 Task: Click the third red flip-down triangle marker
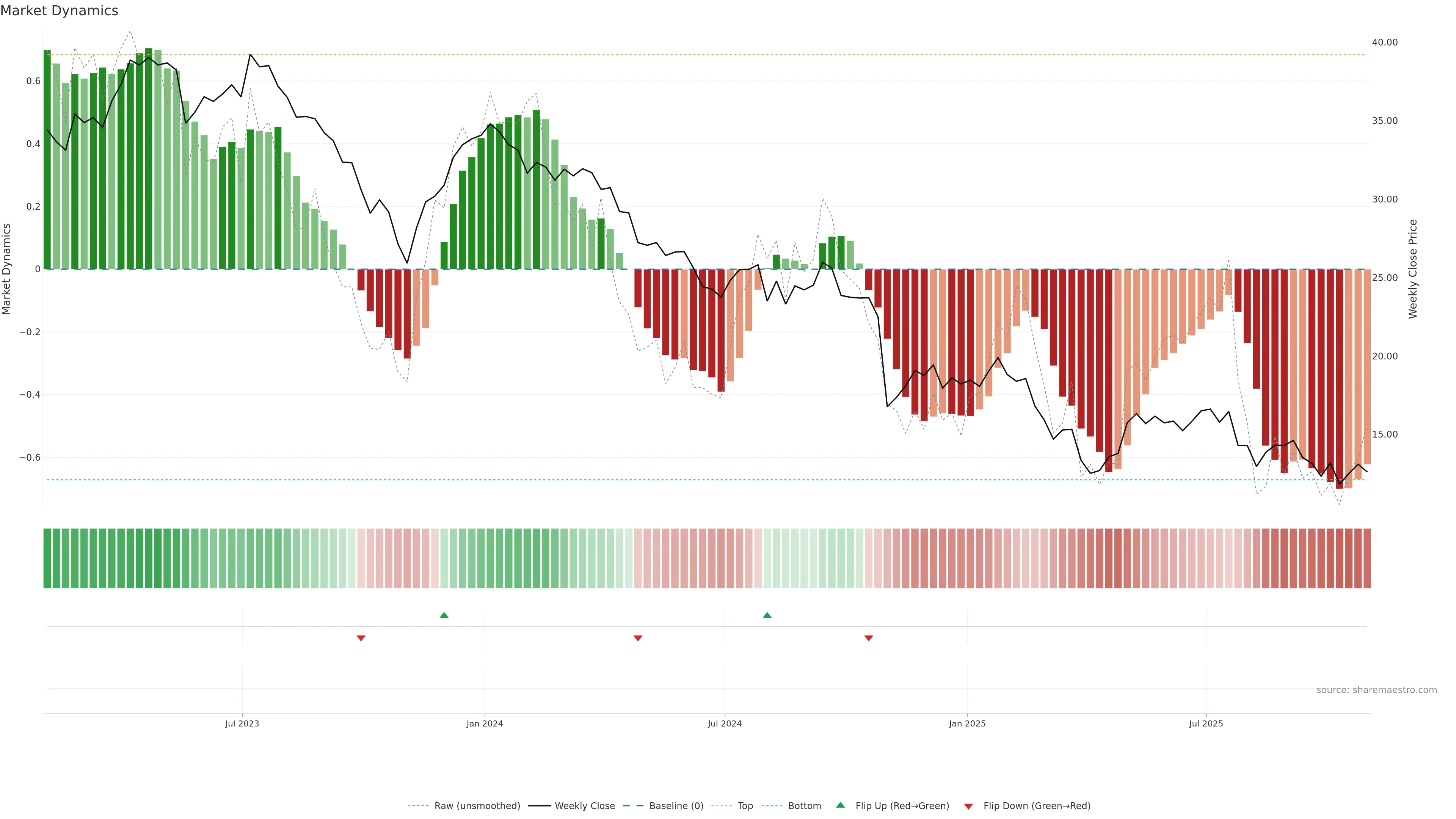pos(869,638)
